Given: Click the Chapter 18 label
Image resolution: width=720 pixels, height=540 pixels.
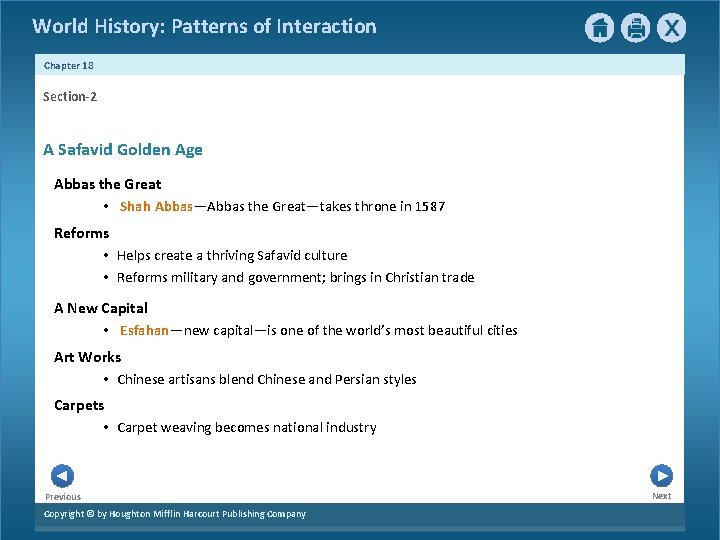Looking at the screenshot, I should pos(68,66).
